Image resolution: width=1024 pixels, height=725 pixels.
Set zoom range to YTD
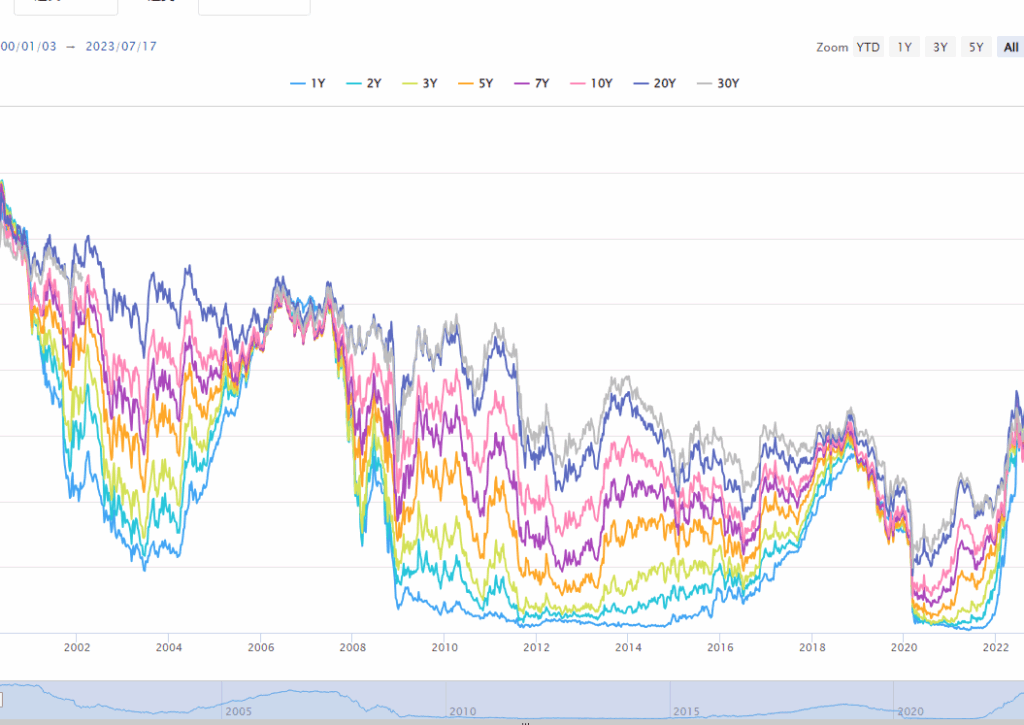click(x=867, y=47)
